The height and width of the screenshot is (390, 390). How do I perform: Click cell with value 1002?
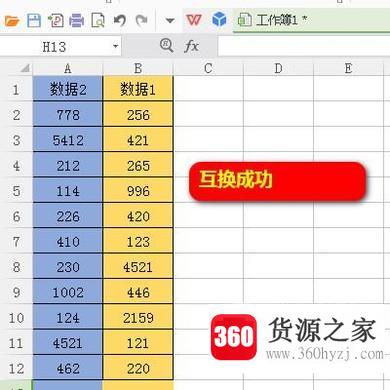[68, 292]
